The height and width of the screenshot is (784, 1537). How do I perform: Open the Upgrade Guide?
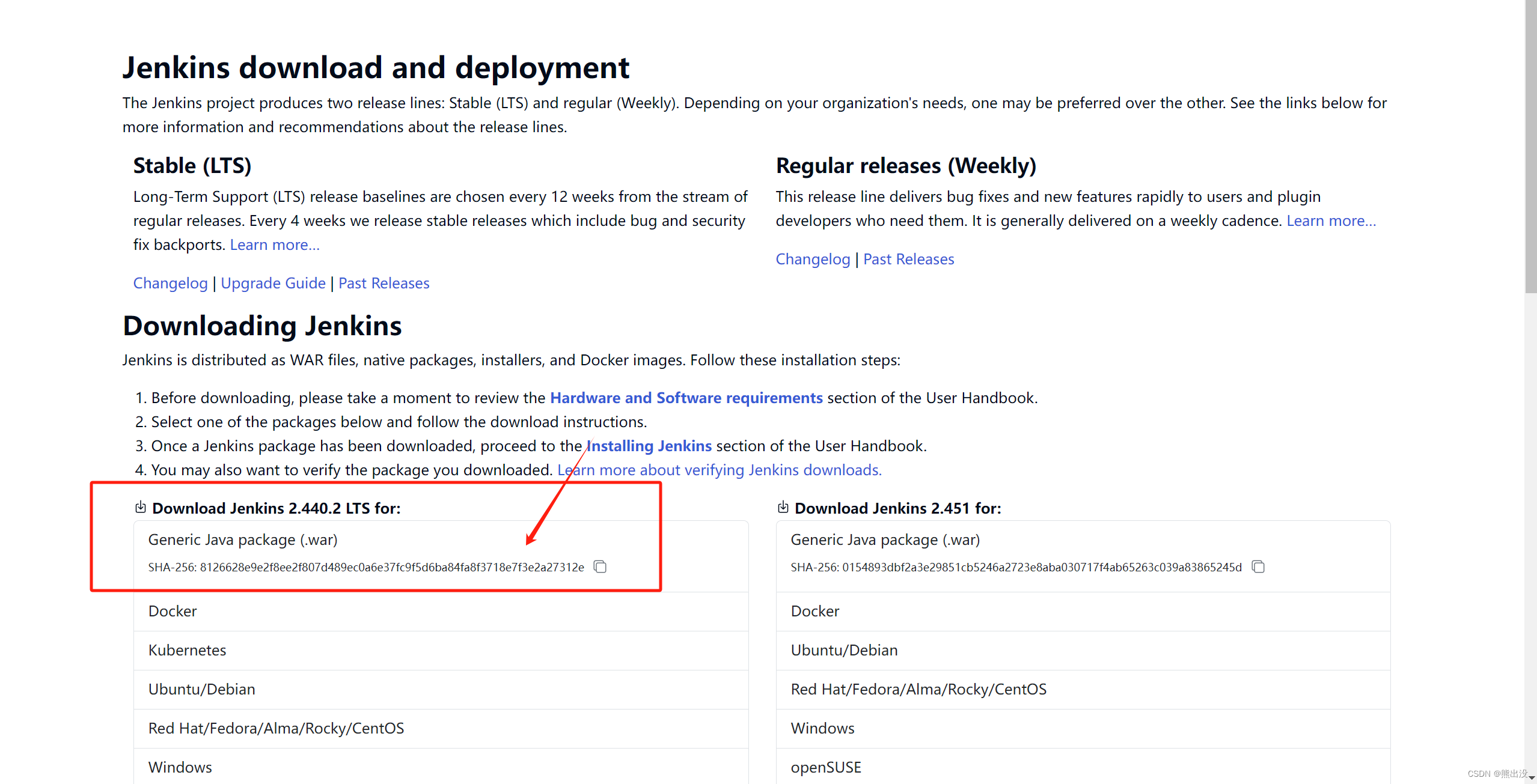pos(273,282)
